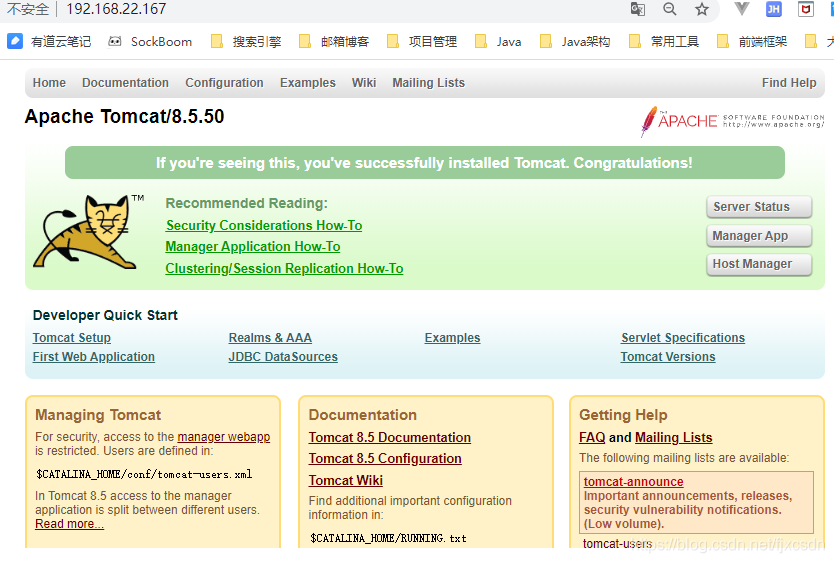Image resolution: width=834 pixels, height=563 pixels.
Task: Open the Mailing Lists nav item
Action: click(x=428, y=83)
